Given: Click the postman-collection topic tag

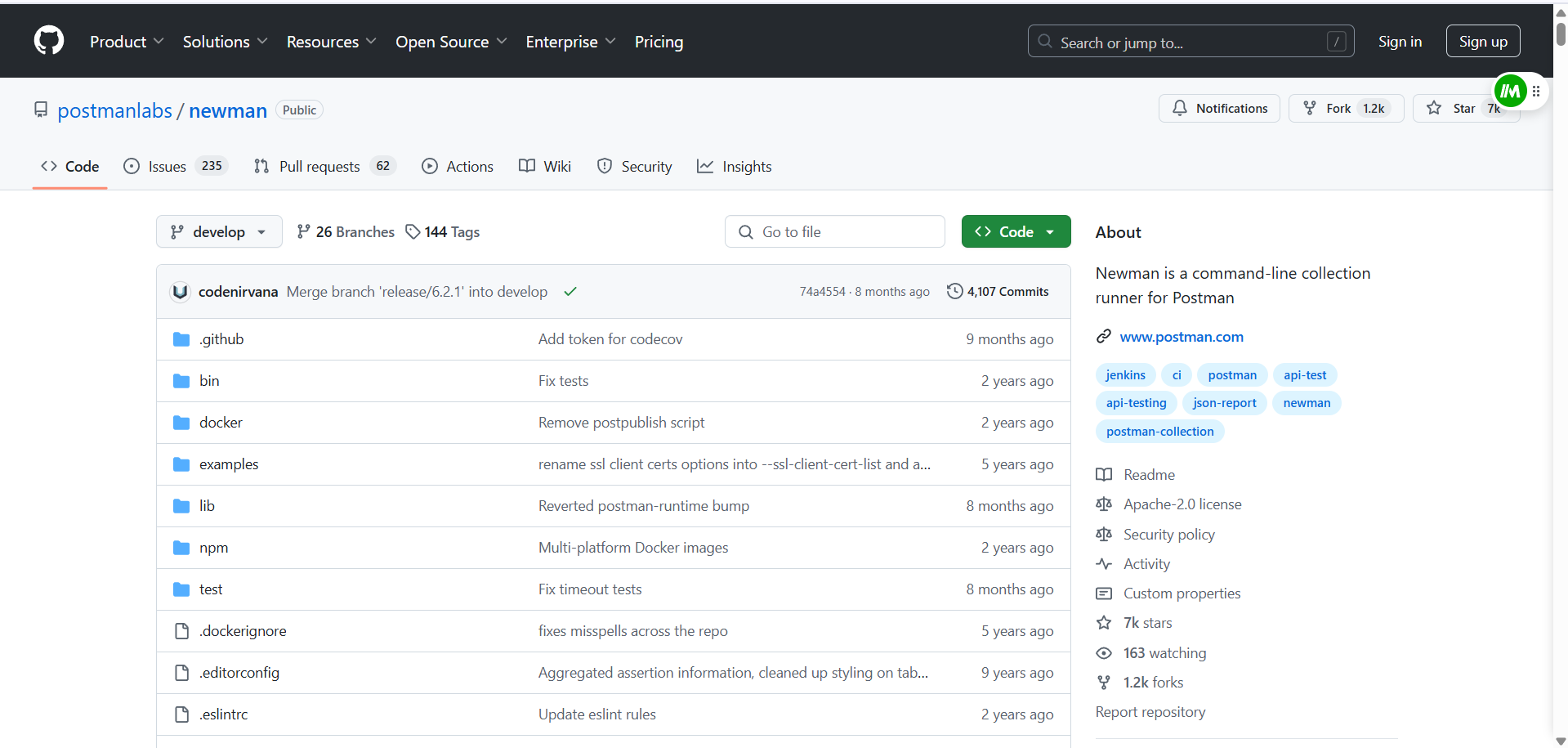Looking at the screenshot, I should click(1159, 431).
